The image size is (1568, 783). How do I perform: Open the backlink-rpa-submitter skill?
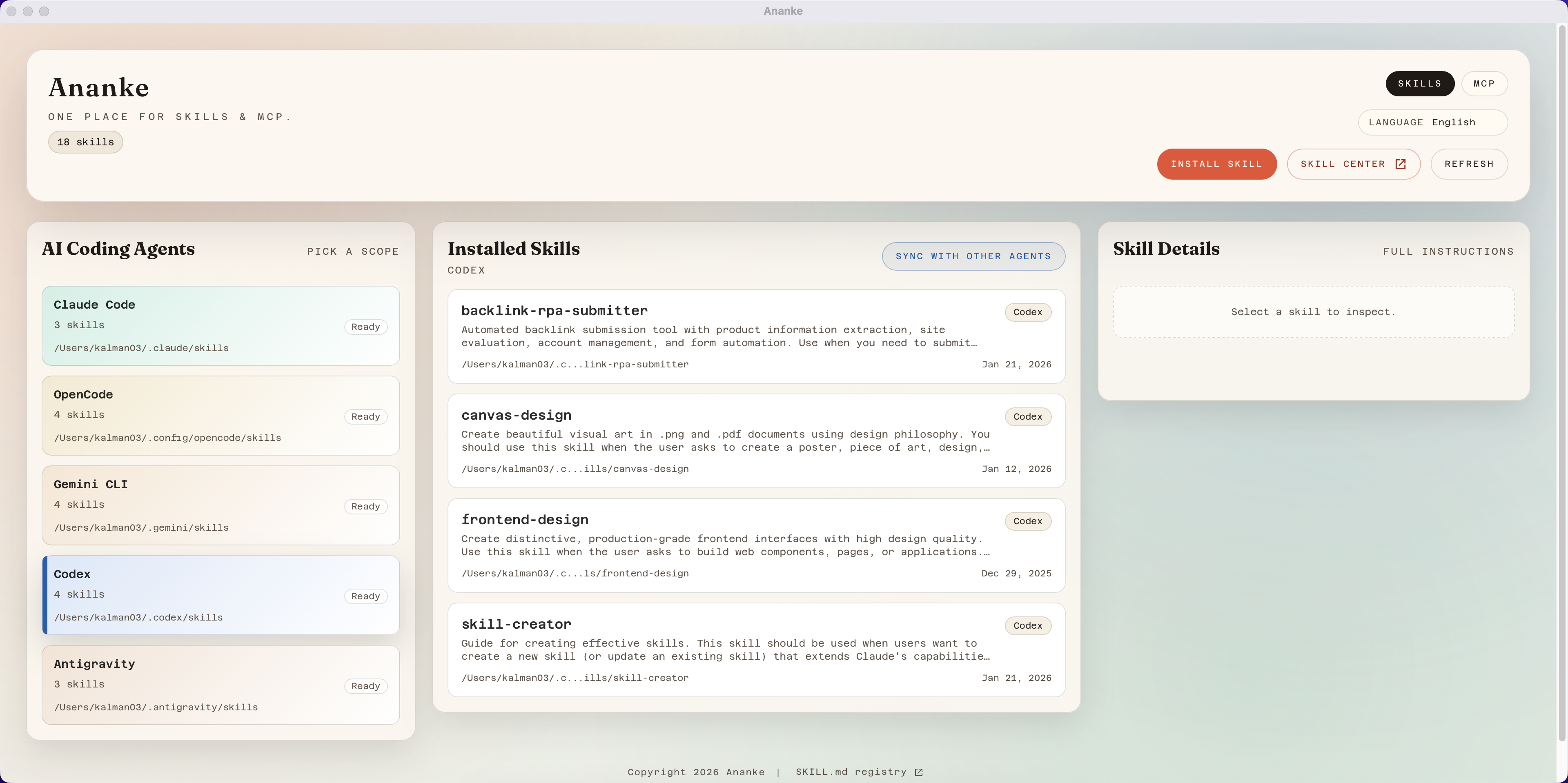tap(755, 336)
